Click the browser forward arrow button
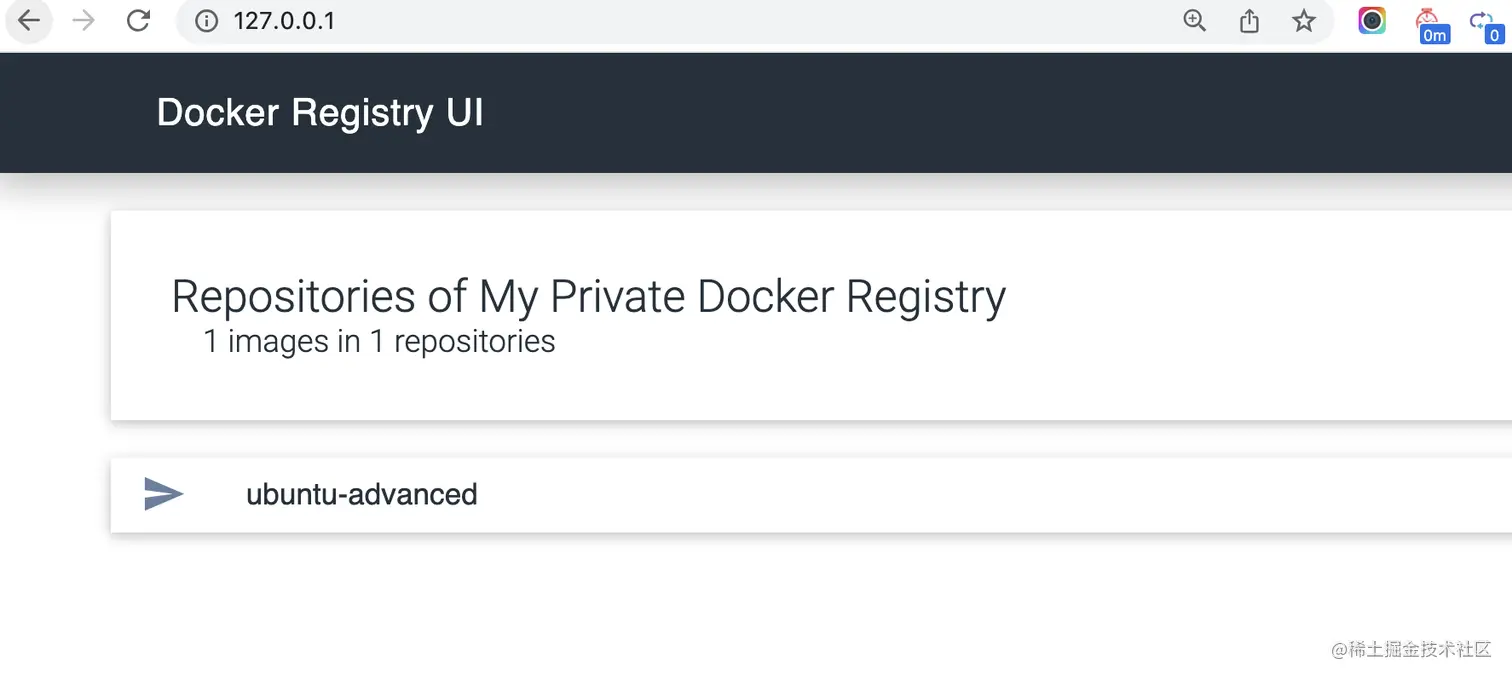Viewport: 1512px width, 680px height. pyautogui.click(x=84, y=21)
